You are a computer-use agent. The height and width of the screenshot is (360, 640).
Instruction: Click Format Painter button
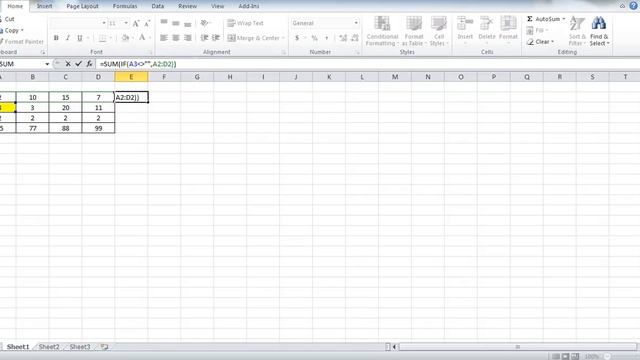tap(21, 42)
